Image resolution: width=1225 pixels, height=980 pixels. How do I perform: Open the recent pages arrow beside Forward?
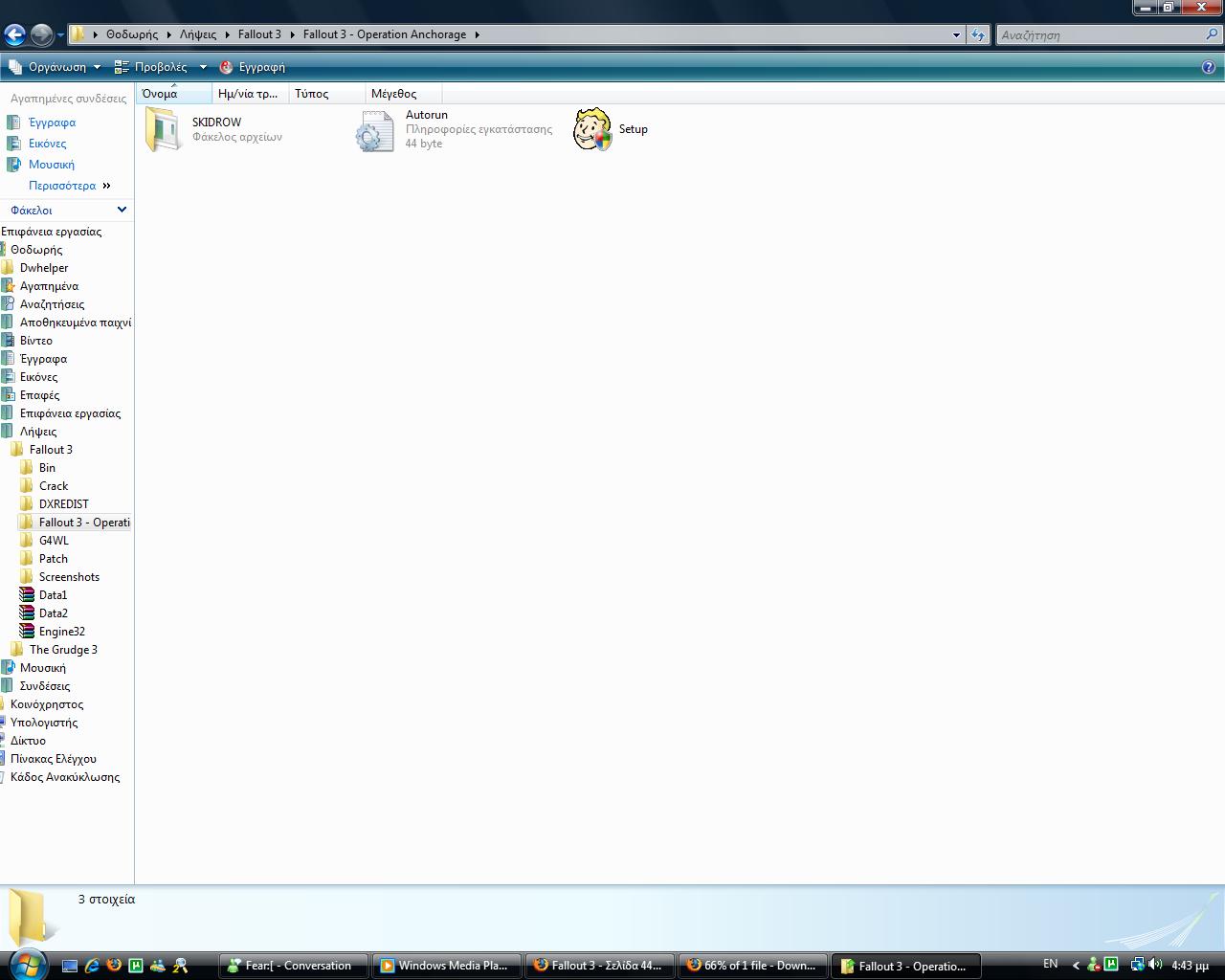tap(60, 35)
